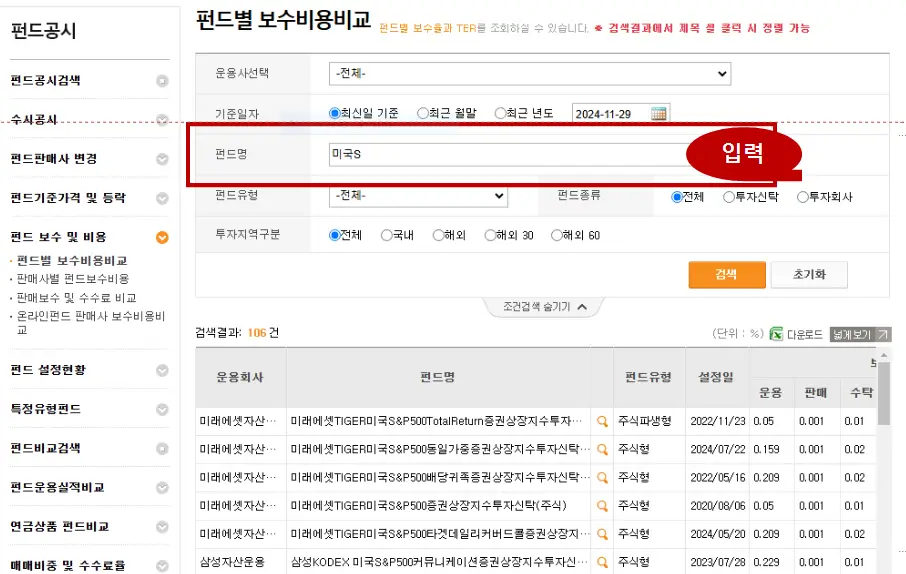Click 미래에셋TIGER미국S&P500TotalReturn fund name

[436, 421]
